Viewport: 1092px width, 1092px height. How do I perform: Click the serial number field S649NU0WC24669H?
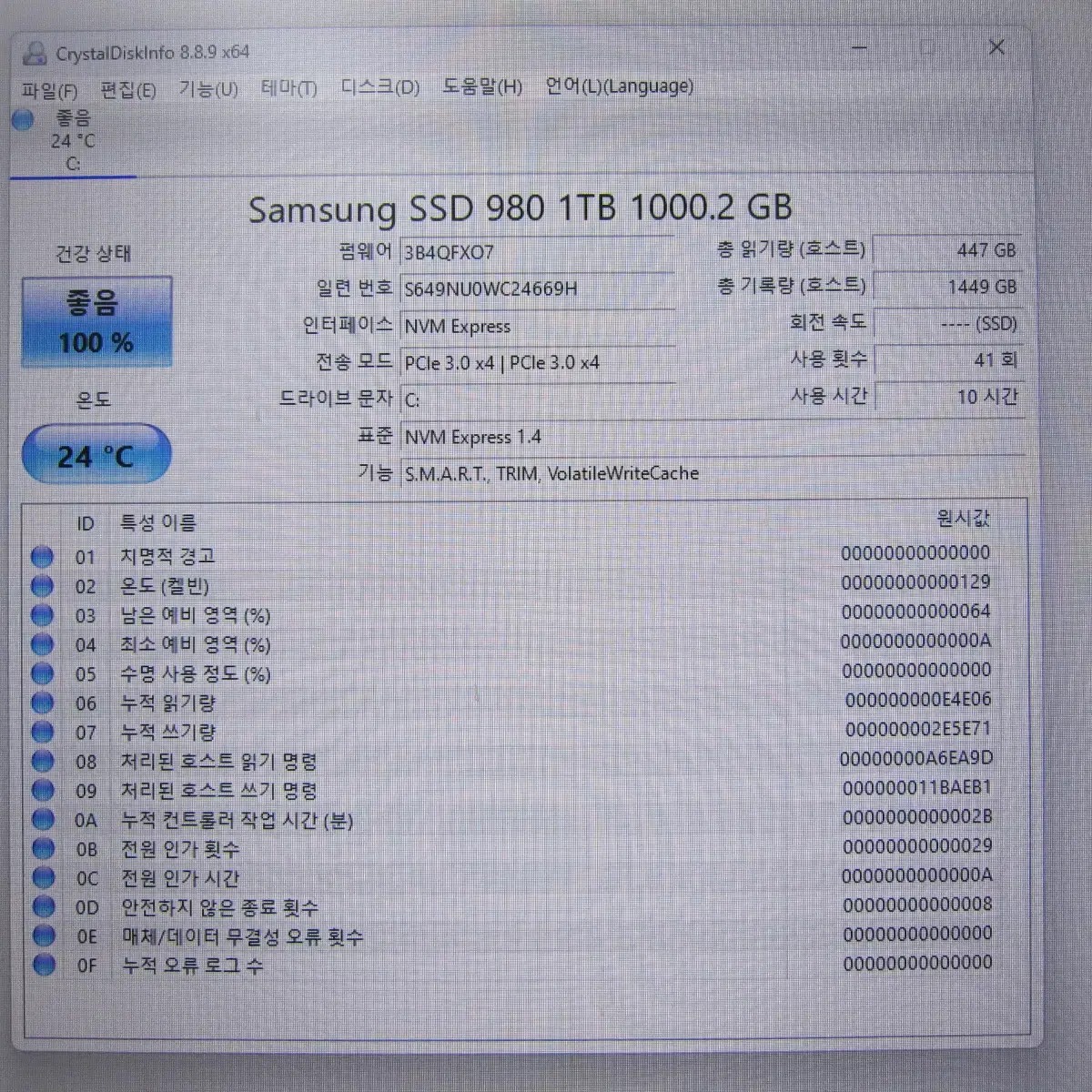(537, 289)
